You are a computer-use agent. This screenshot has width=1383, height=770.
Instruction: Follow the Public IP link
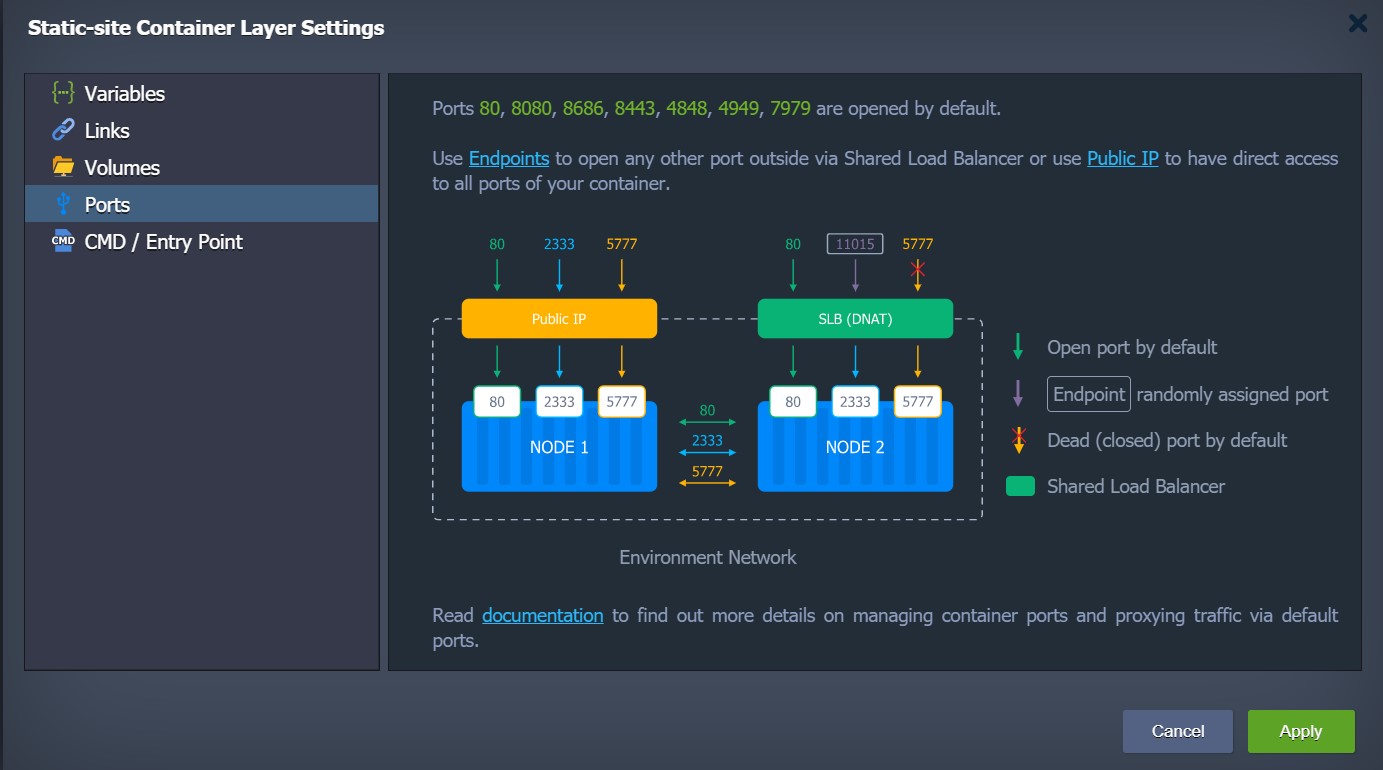pos(1123,158)
